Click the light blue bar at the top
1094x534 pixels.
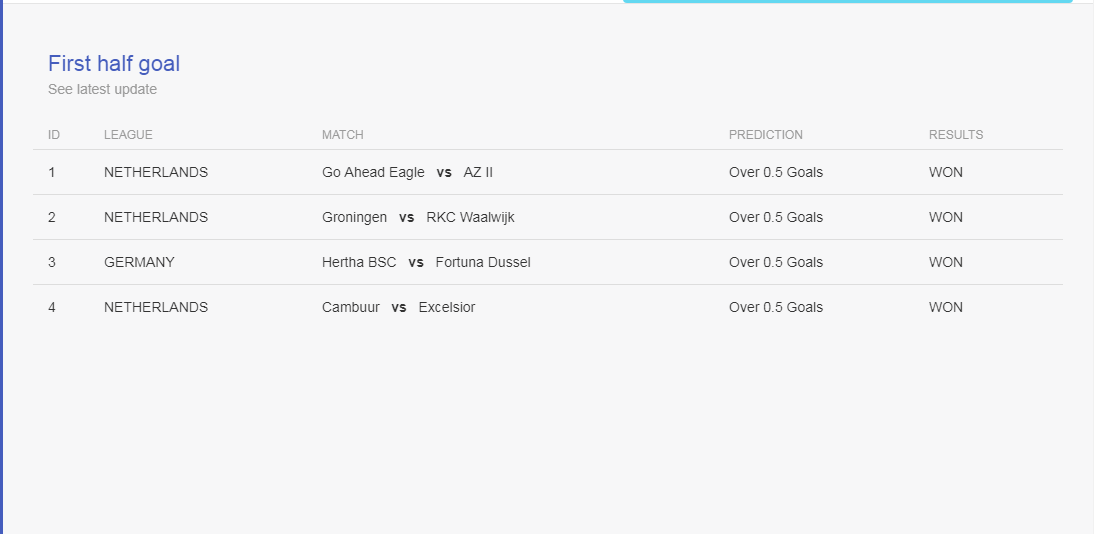pos(848,1)
